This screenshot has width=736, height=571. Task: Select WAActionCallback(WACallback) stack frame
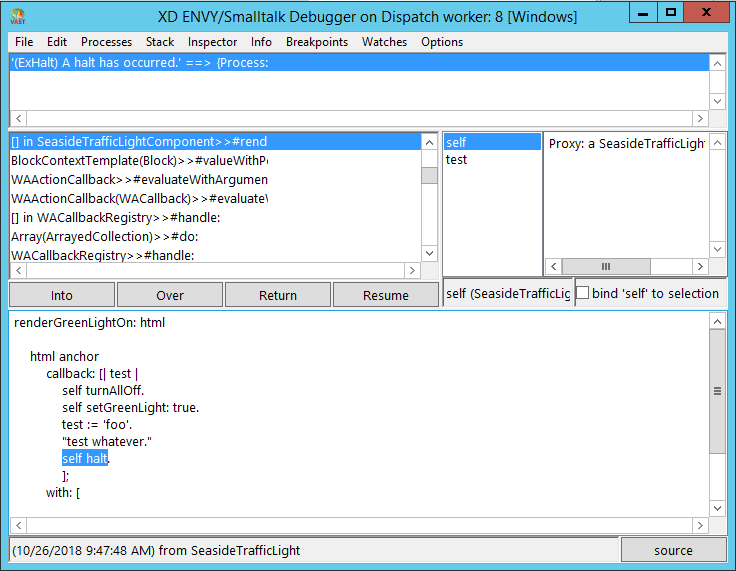pos(140,198)
